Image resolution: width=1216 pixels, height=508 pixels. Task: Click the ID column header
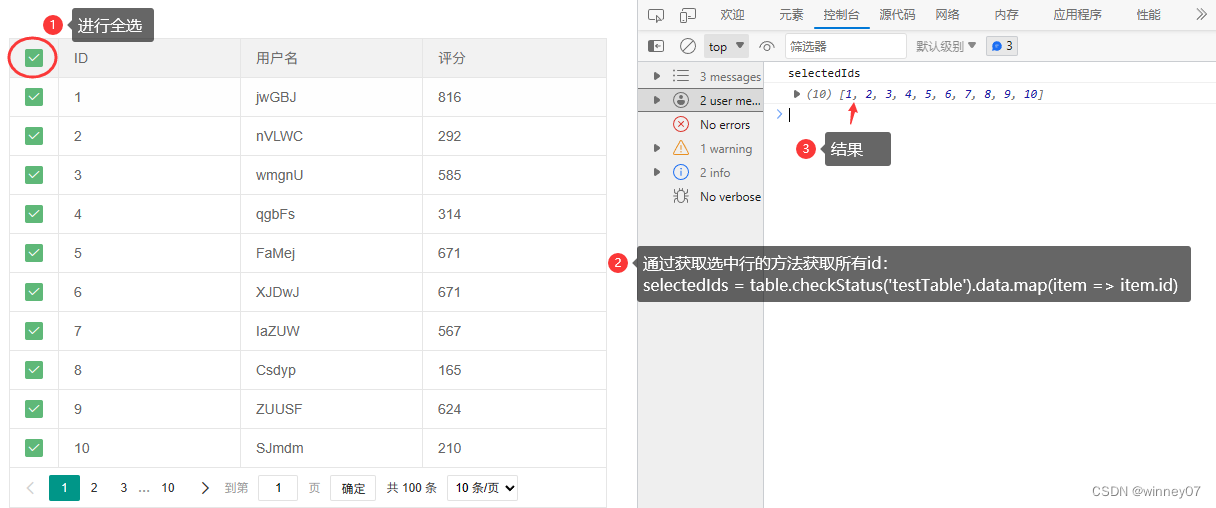click(149, 58)
